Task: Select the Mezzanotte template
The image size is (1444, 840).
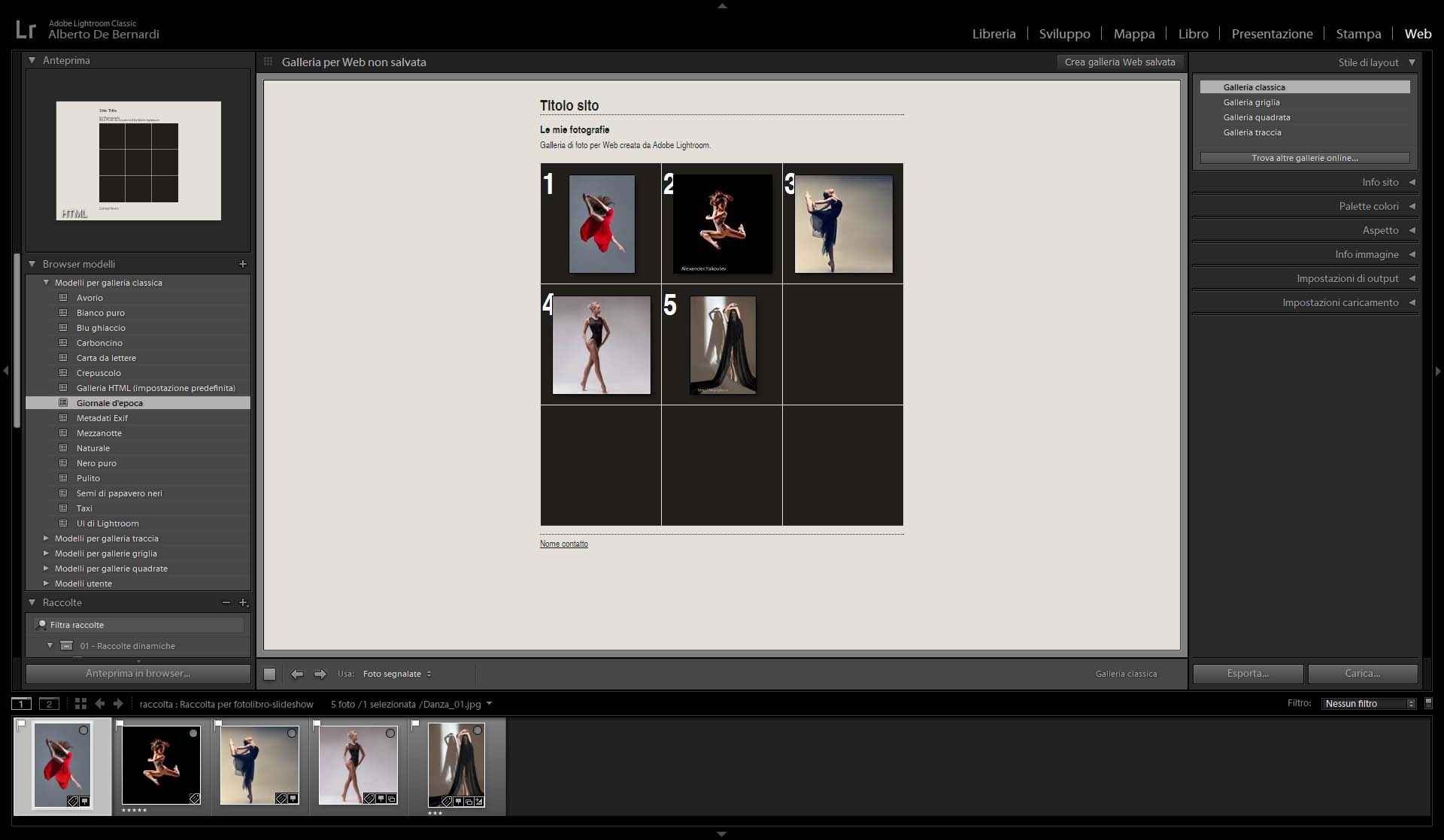Action: (x=99, y=433)
